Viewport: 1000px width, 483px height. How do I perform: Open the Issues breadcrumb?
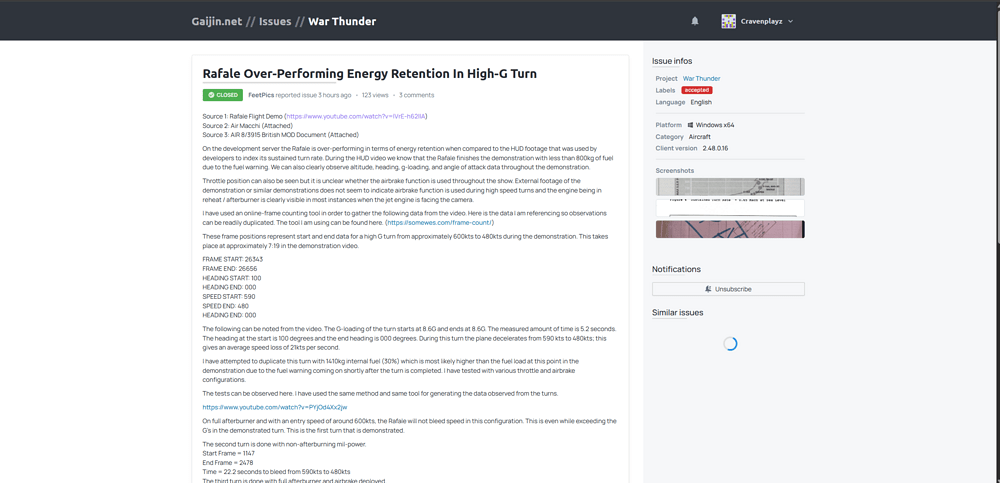[275, 21]
